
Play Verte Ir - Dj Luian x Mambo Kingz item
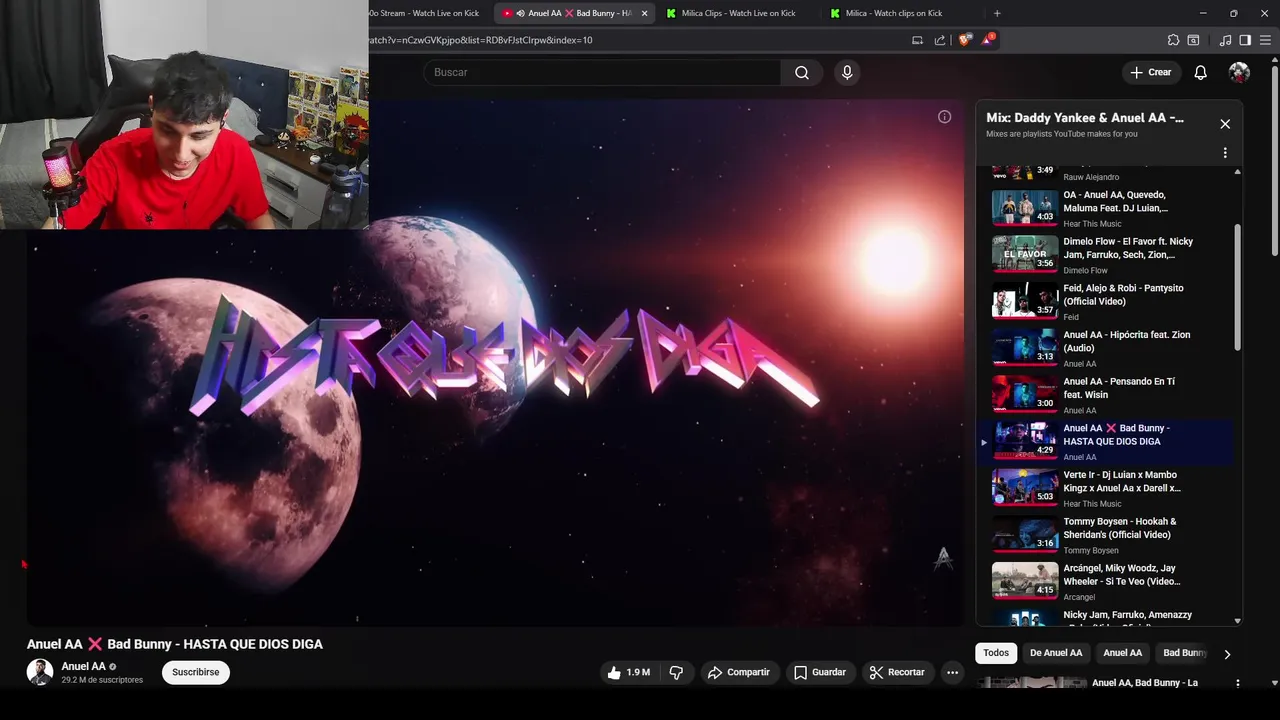click(1105, 488)
